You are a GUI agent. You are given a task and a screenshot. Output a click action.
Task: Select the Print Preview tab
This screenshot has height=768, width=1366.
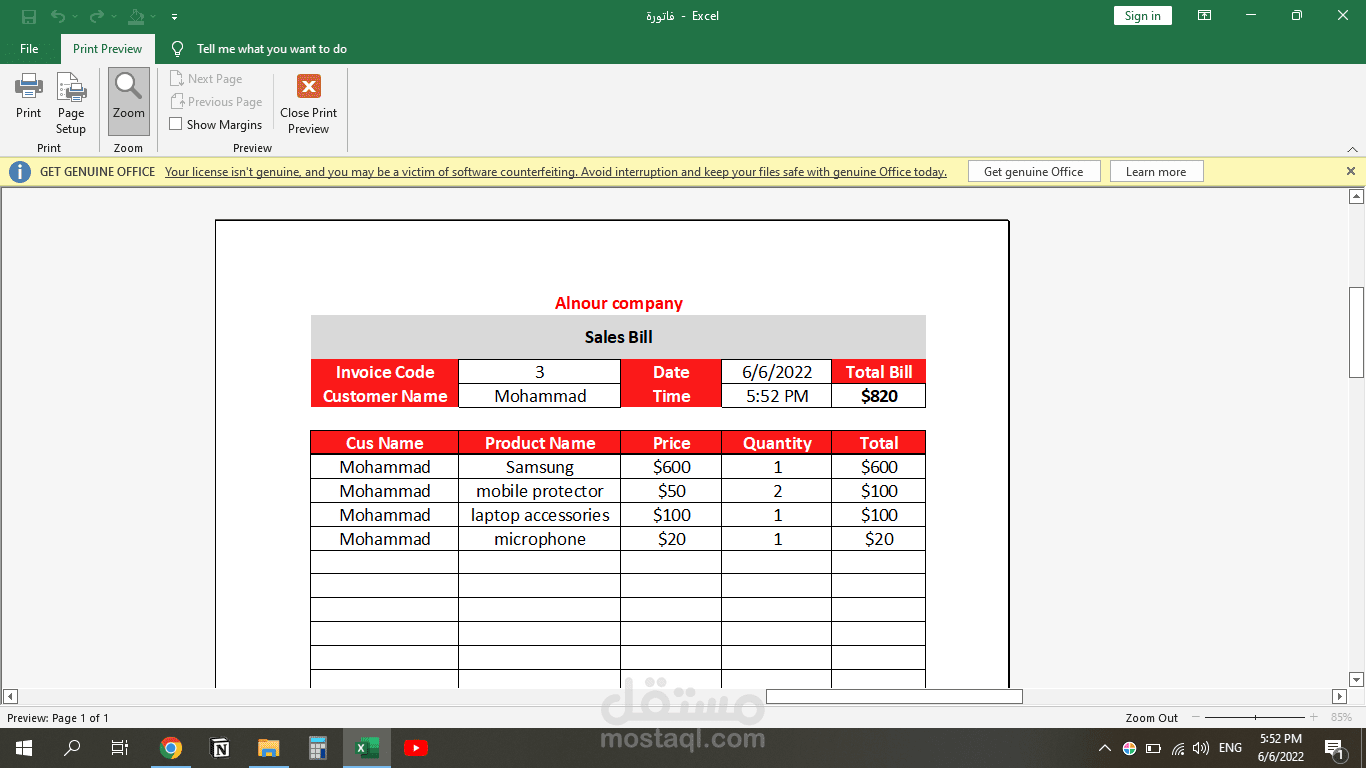pyautogui.click(x=108, y=49)
